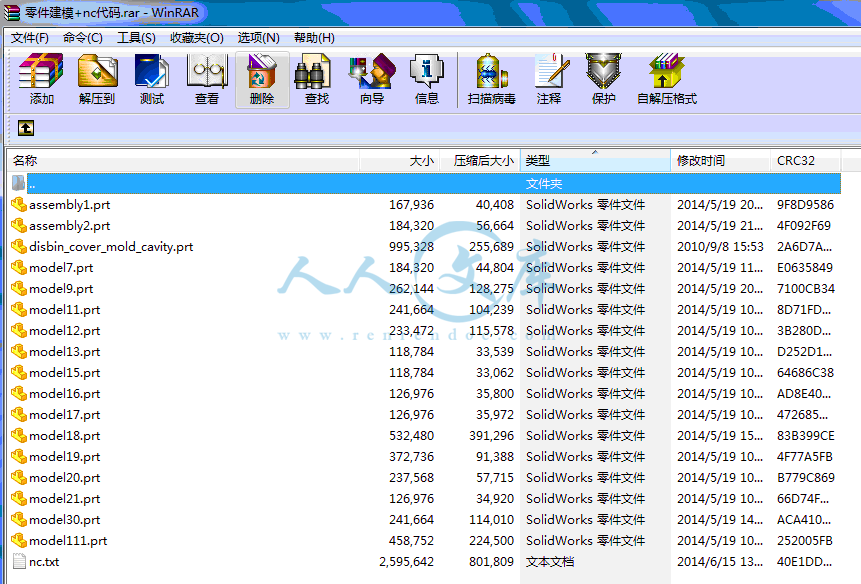Click the file icon of disbin_cover_mold_cavity.prt

(x=19, y=247)
